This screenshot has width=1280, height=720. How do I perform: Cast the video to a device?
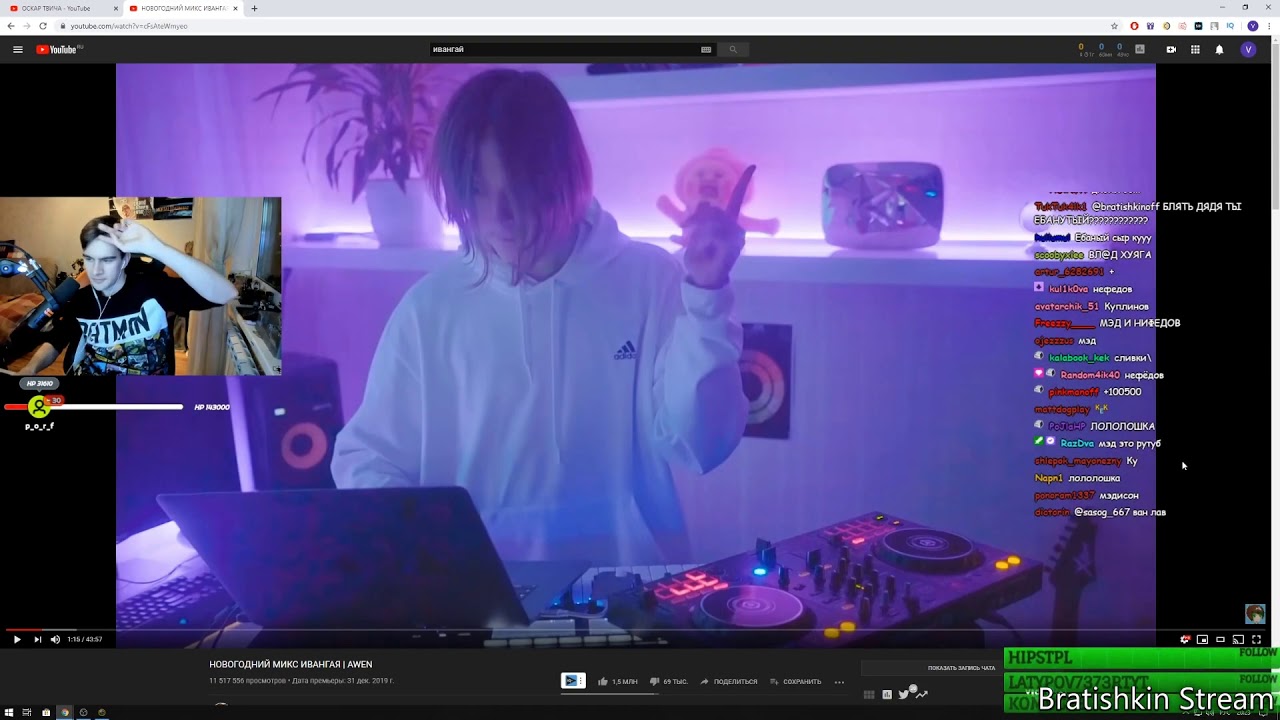(1238, 639)
